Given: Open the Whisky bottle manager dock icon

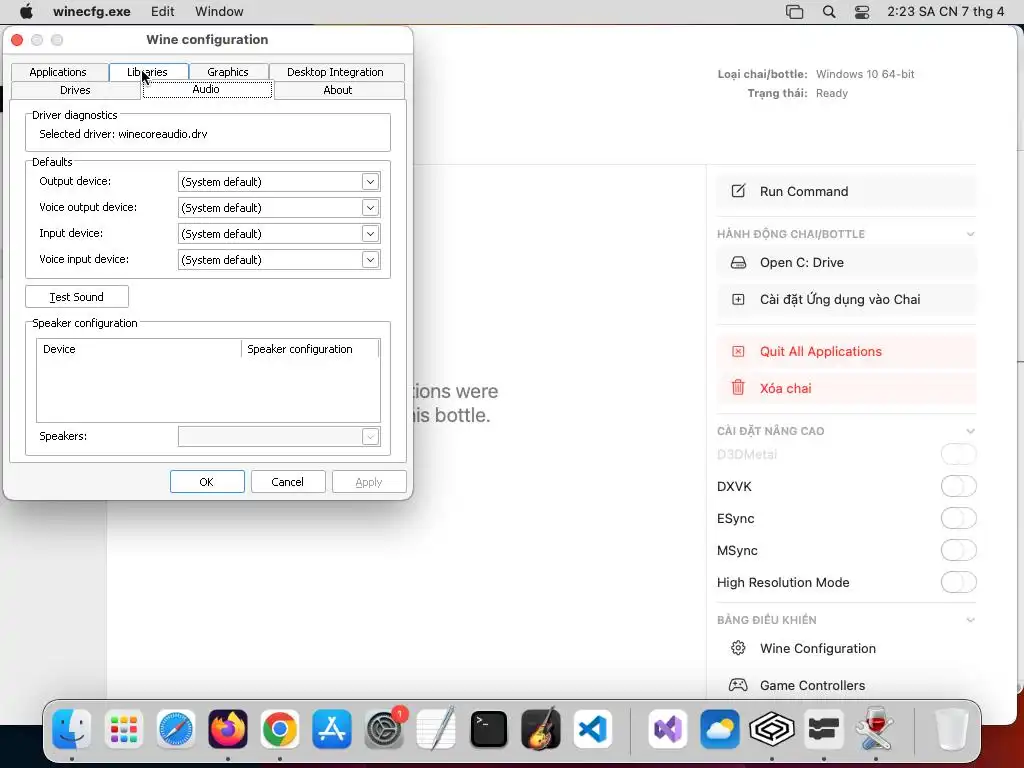Looking at the screenshot, I should coord(824,729).
